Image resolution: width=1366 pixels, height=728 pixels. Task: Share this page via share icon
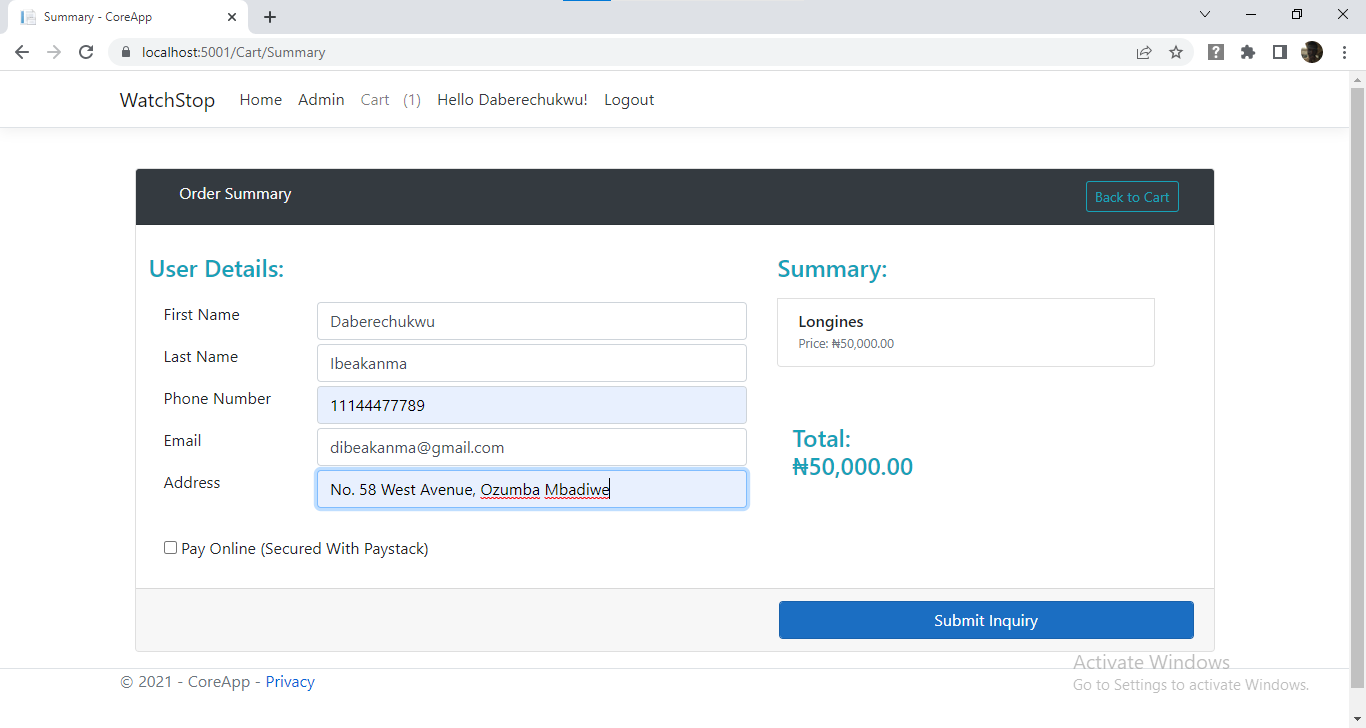(x=1144, y=52)
